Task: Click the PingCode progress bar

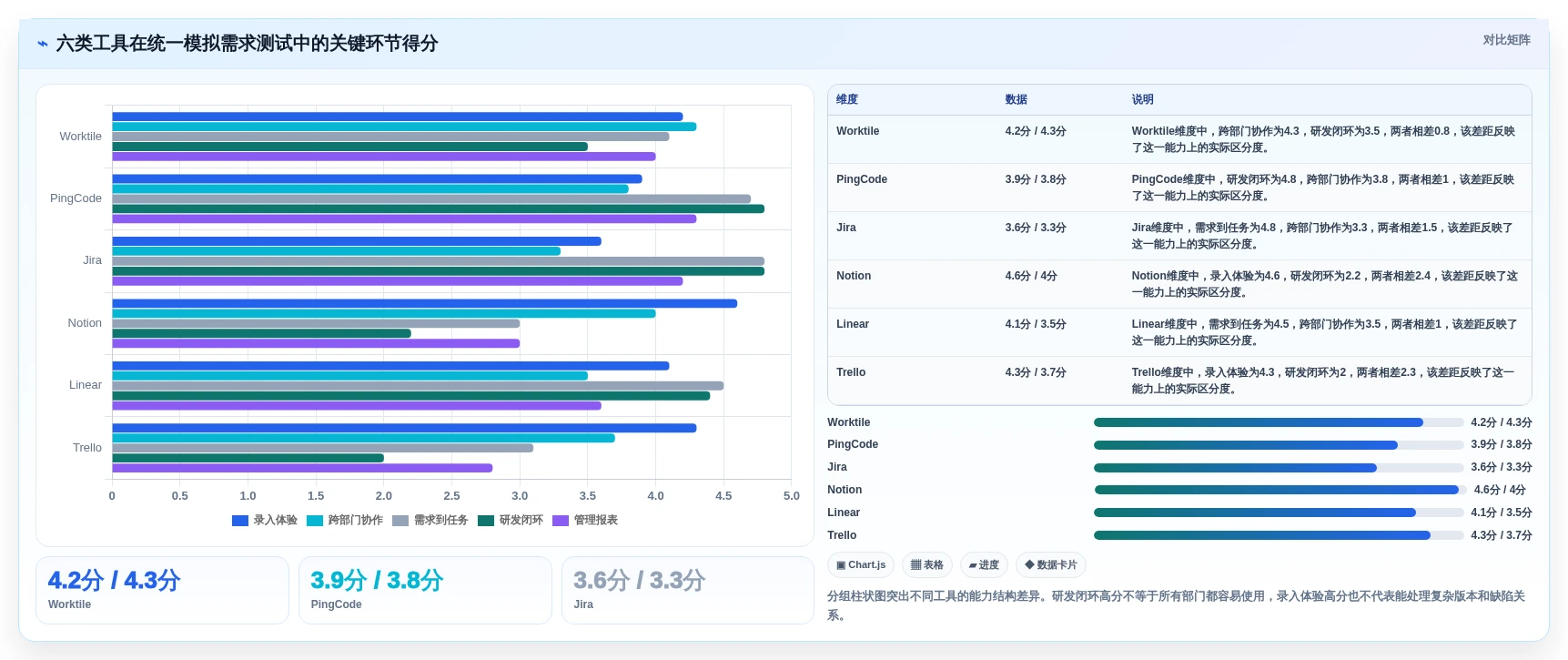Action: click(x=1279, y=445)
